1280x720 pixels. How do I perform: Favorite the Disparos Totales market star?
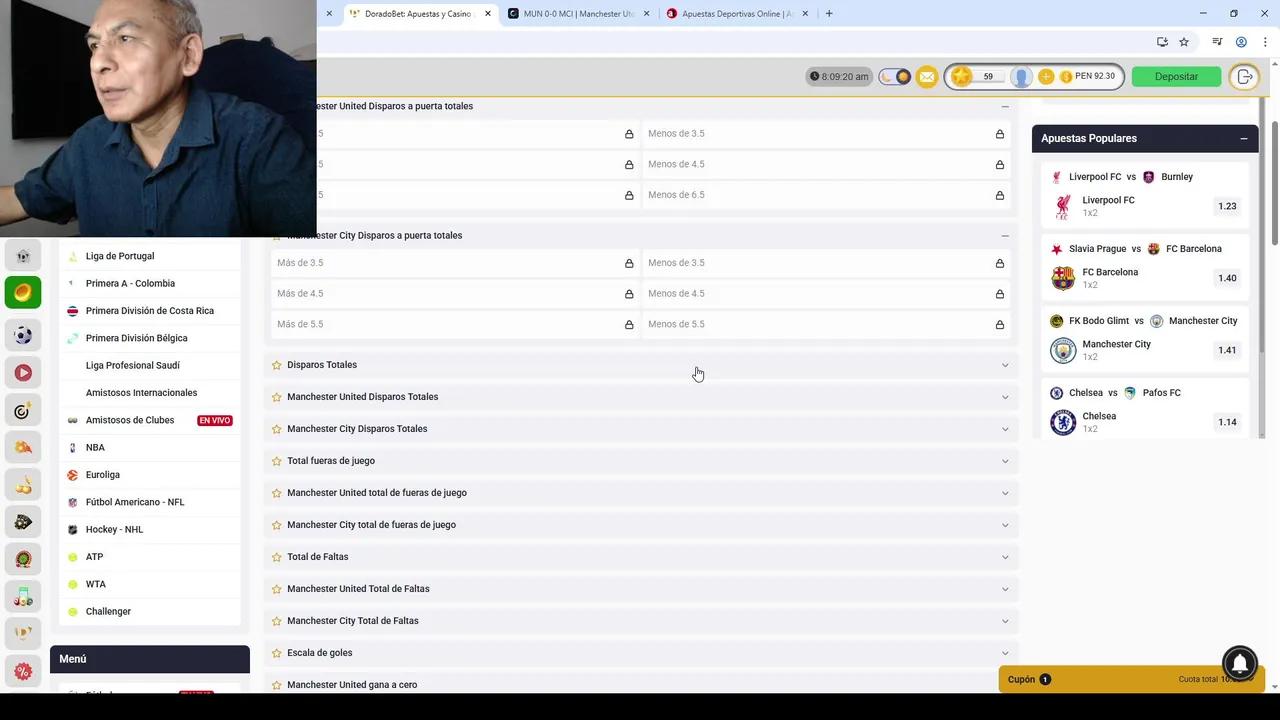(277, 365)
